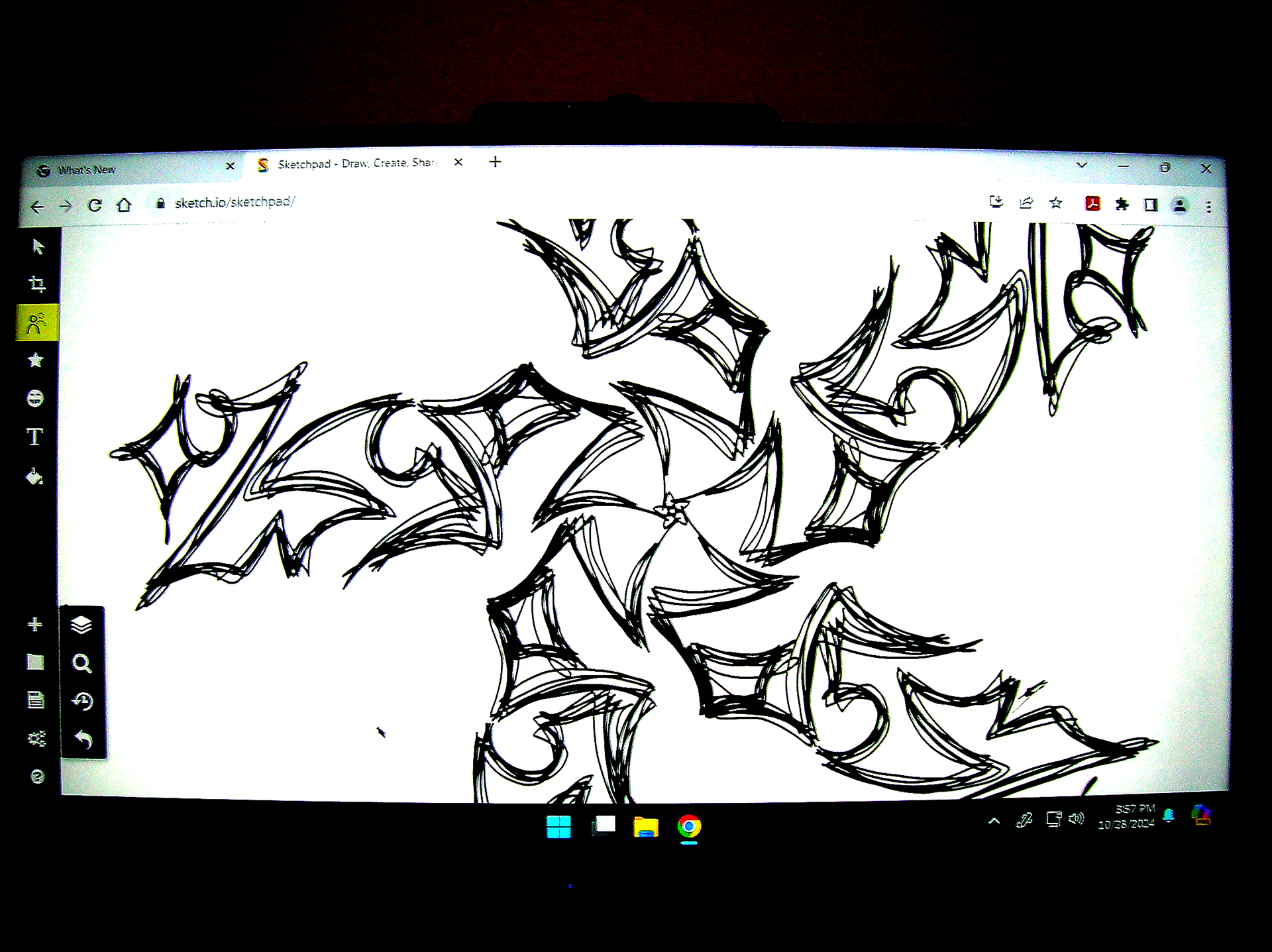
Task: Open the Layers panel
Action: coord(81,625)
